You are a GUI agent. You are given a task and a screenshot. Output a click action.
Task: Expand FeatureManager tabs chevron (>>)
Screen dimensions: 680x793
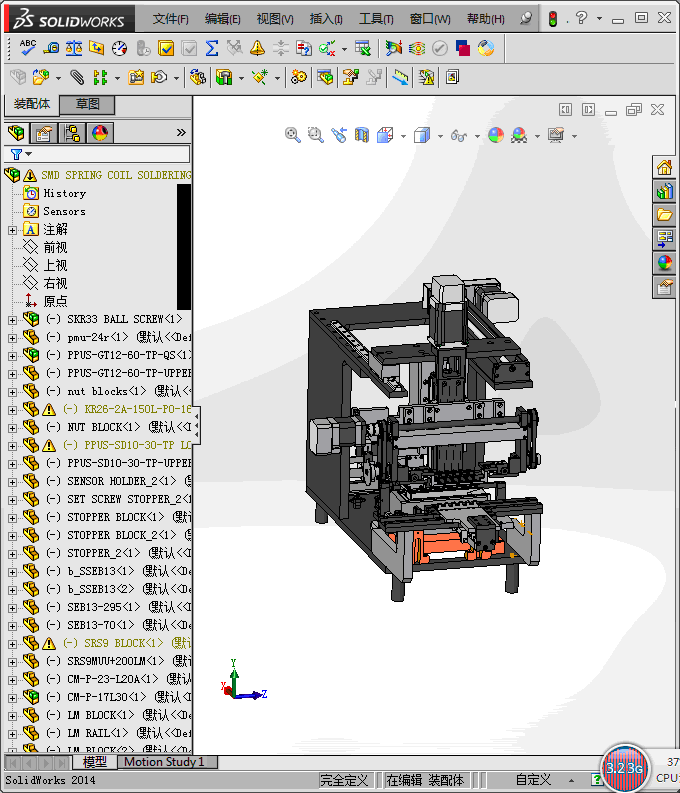(181, 133)
